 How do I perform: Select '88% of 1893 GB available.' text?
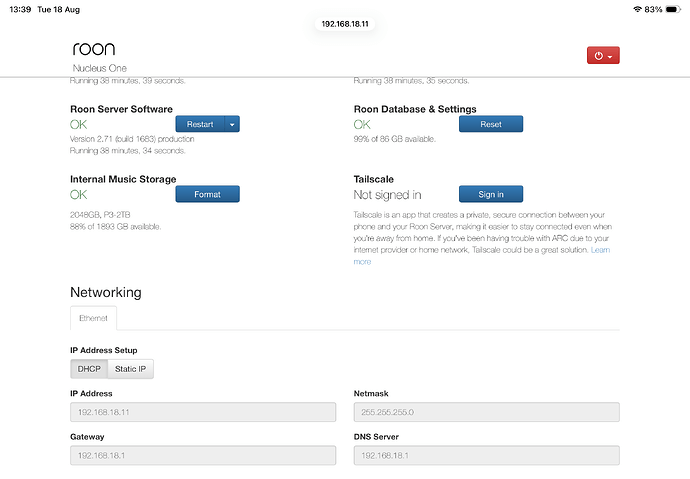(115, 227)
